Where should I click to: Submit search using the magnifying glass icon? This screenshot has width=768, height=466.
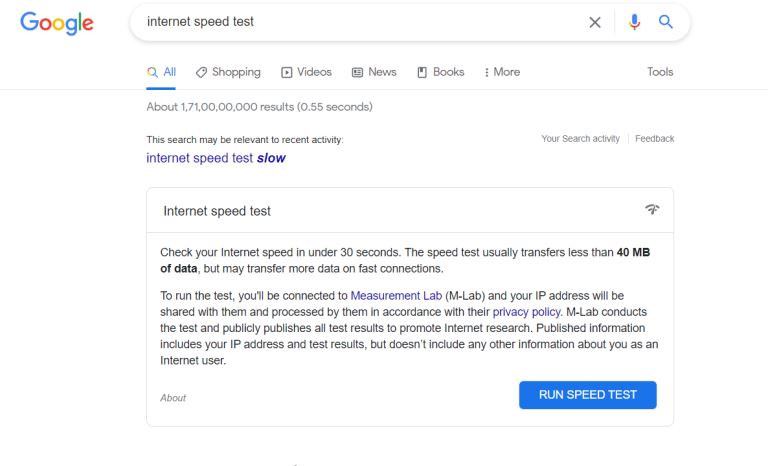[x=666, y=22]
